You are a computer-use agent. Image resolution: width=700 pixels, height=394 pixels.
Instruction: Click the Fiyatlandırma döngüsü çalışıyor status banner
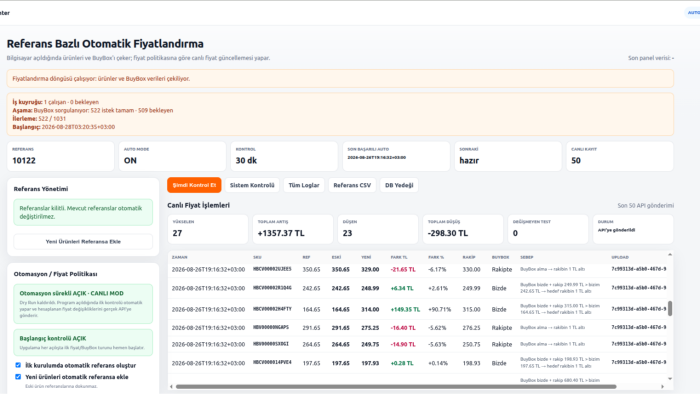pos(340,79)
